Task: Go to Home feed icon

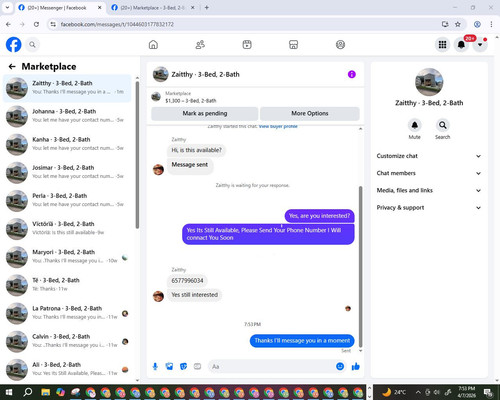Action: (153, 44)
